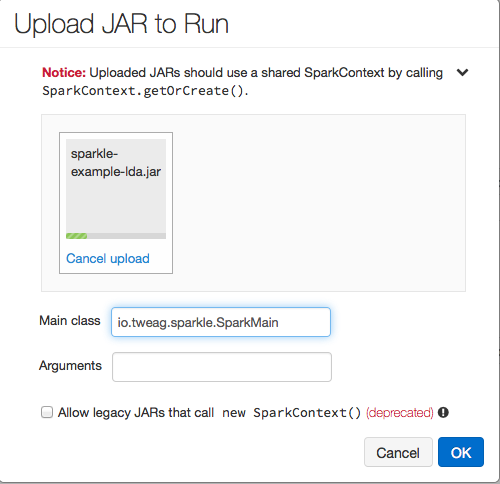Screen dimensions: 500x484
Task: Click the Arguments label
Action: 70,366
